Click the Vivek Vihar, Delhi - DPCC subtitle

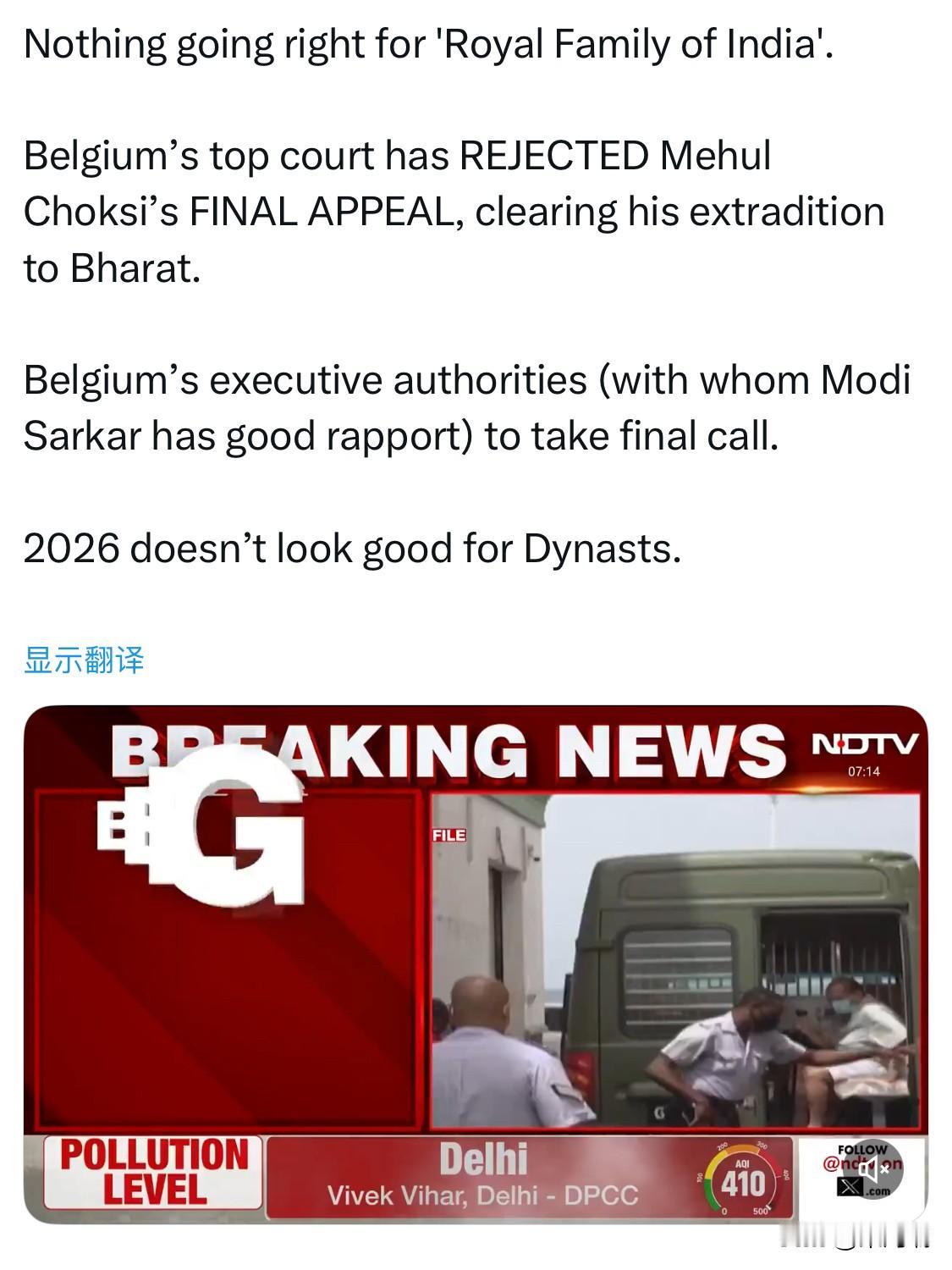[x=483, y=1195]
